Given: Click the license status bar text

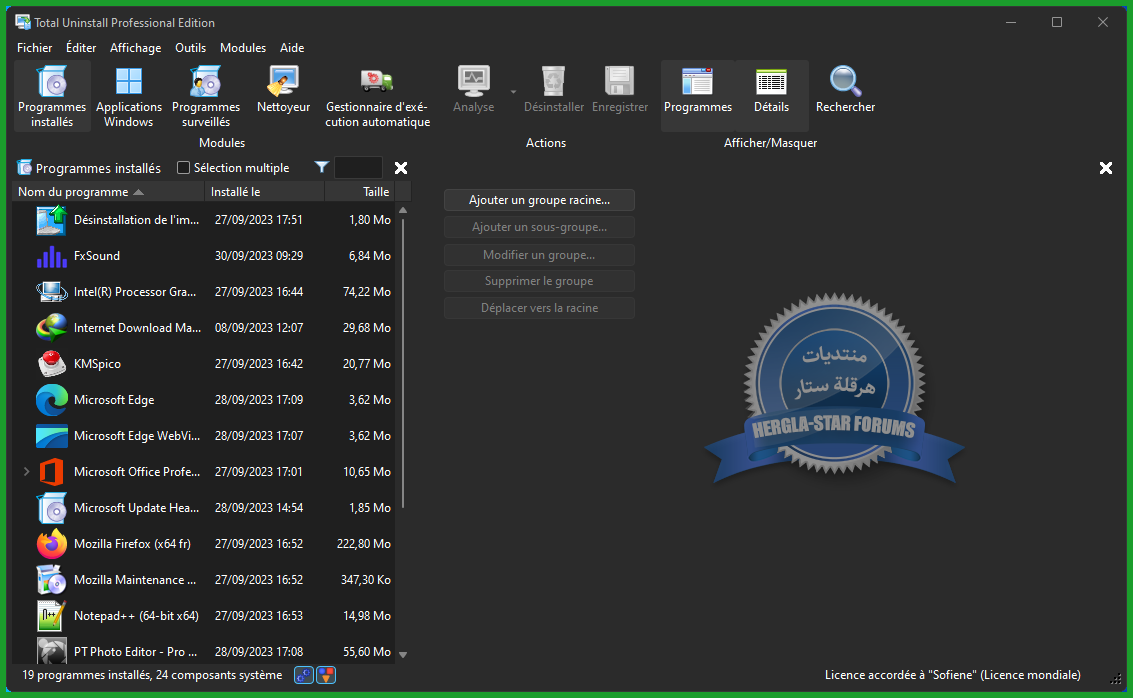Looking at the screenshot, I should [952, 675].
